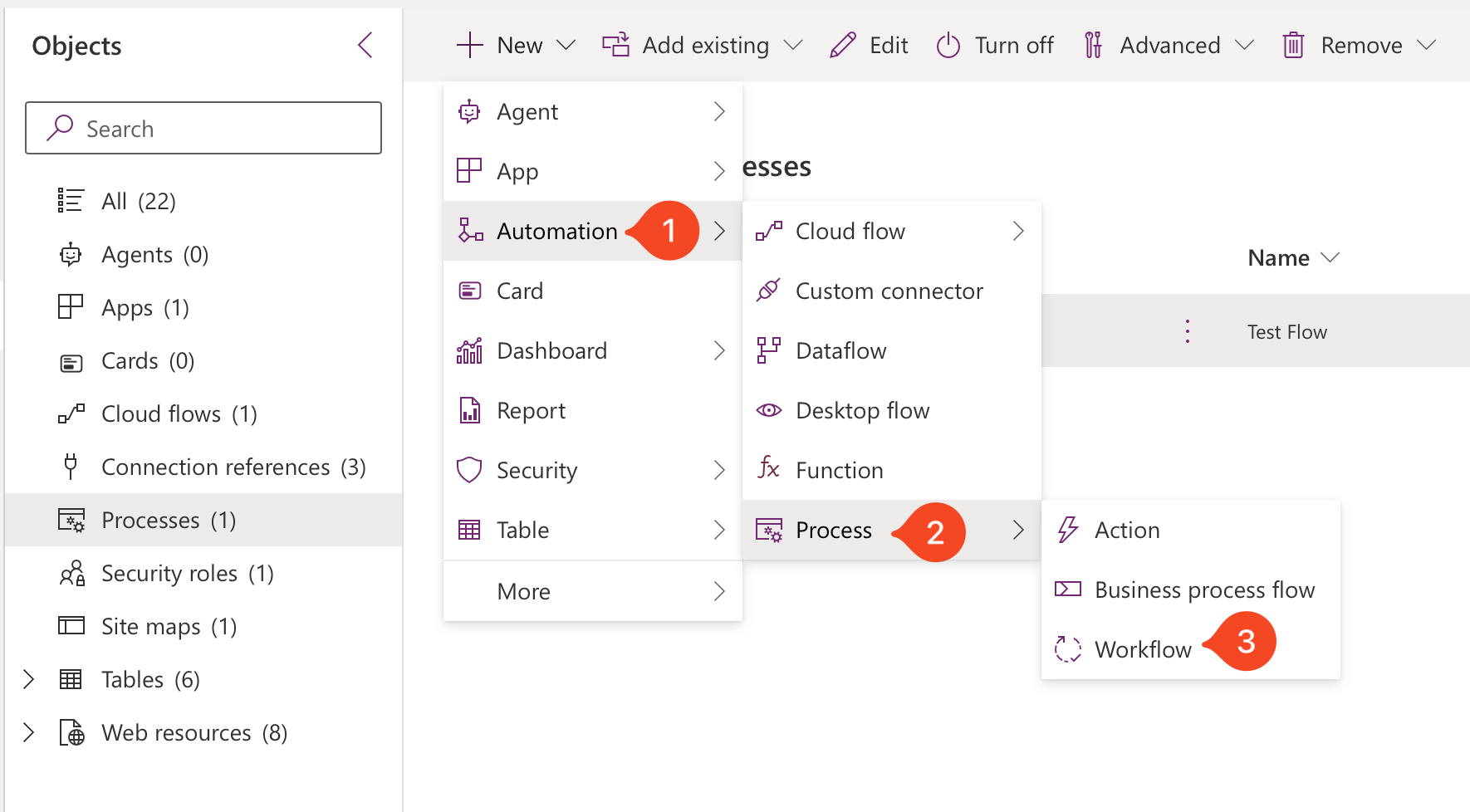Screen dimensions: 1470x812
Task: Choose Card in the New menu
Action: click(593, 291)
